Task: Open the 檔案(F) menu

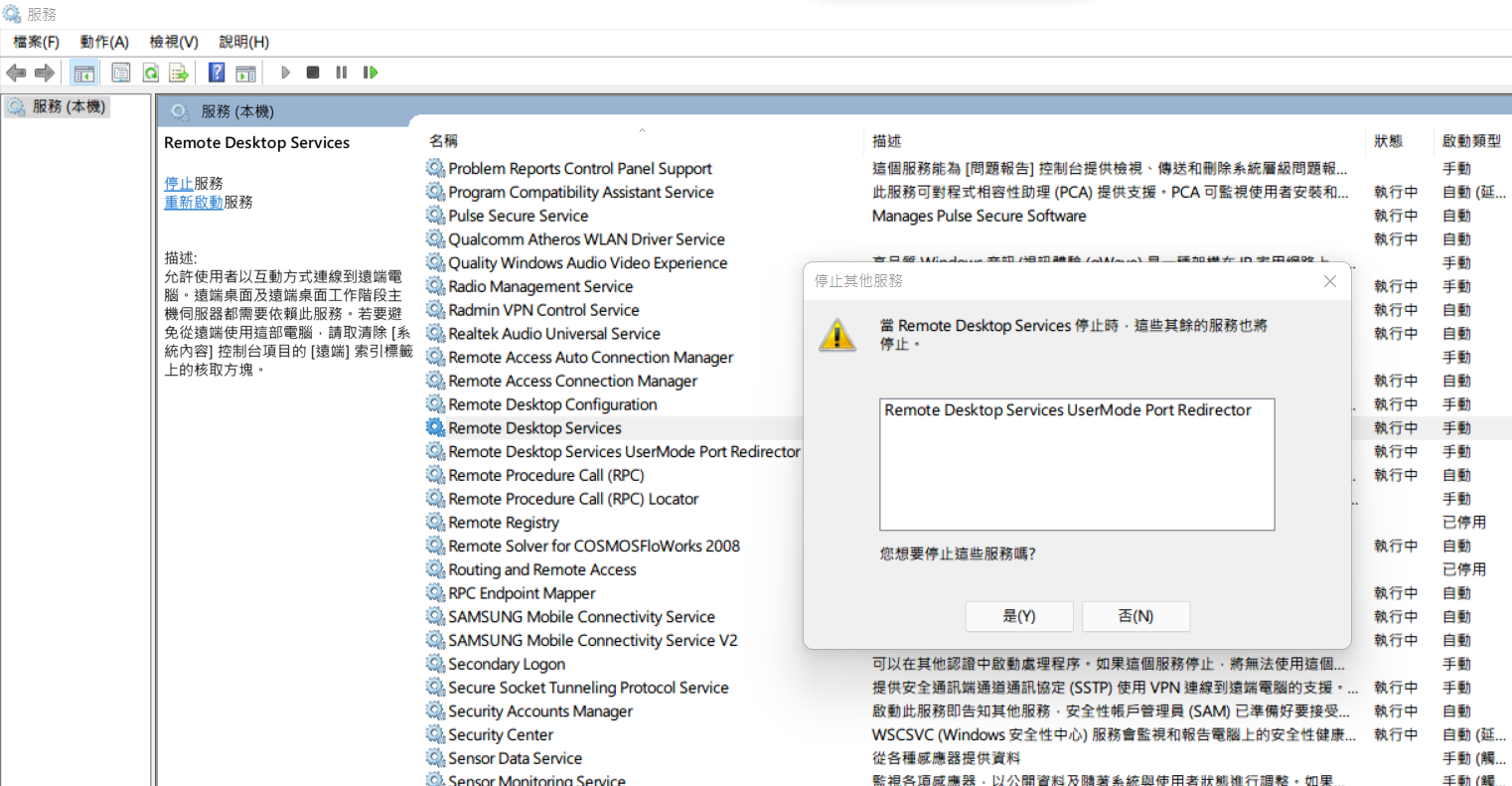Action: point(37,42)
